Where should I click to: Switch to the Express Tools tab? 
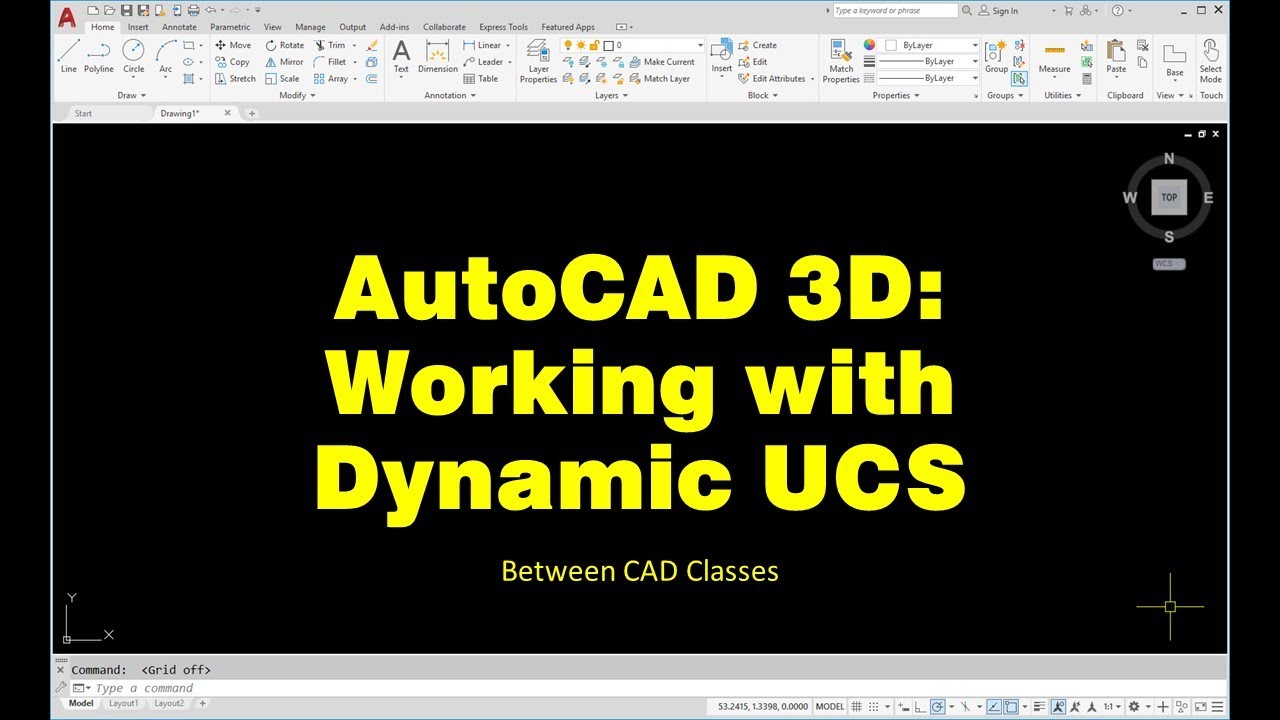pyautogui.click(x=503, y=27)
